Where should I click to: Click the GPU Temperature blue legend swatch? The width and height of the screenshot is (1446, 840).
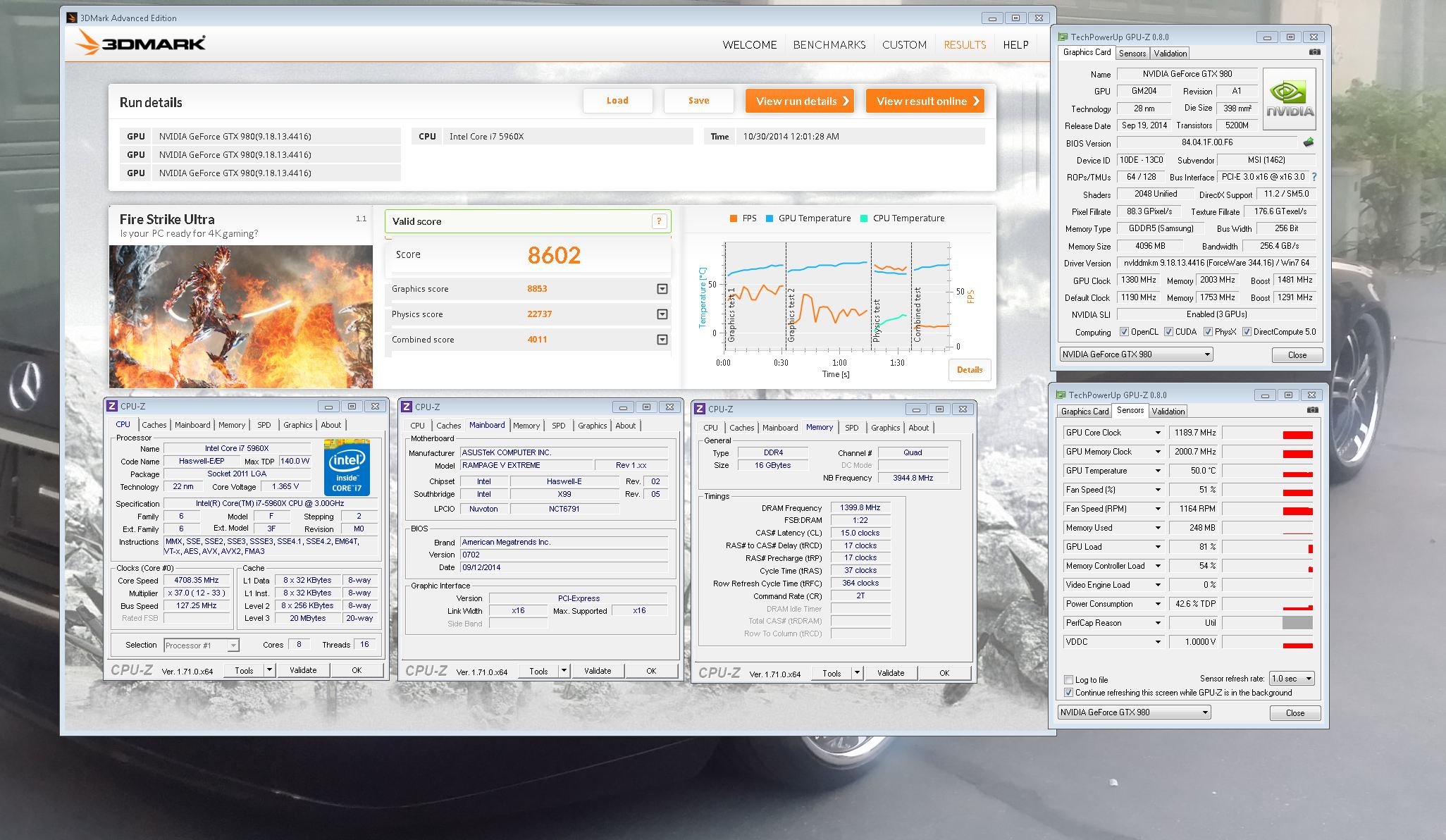770,218
